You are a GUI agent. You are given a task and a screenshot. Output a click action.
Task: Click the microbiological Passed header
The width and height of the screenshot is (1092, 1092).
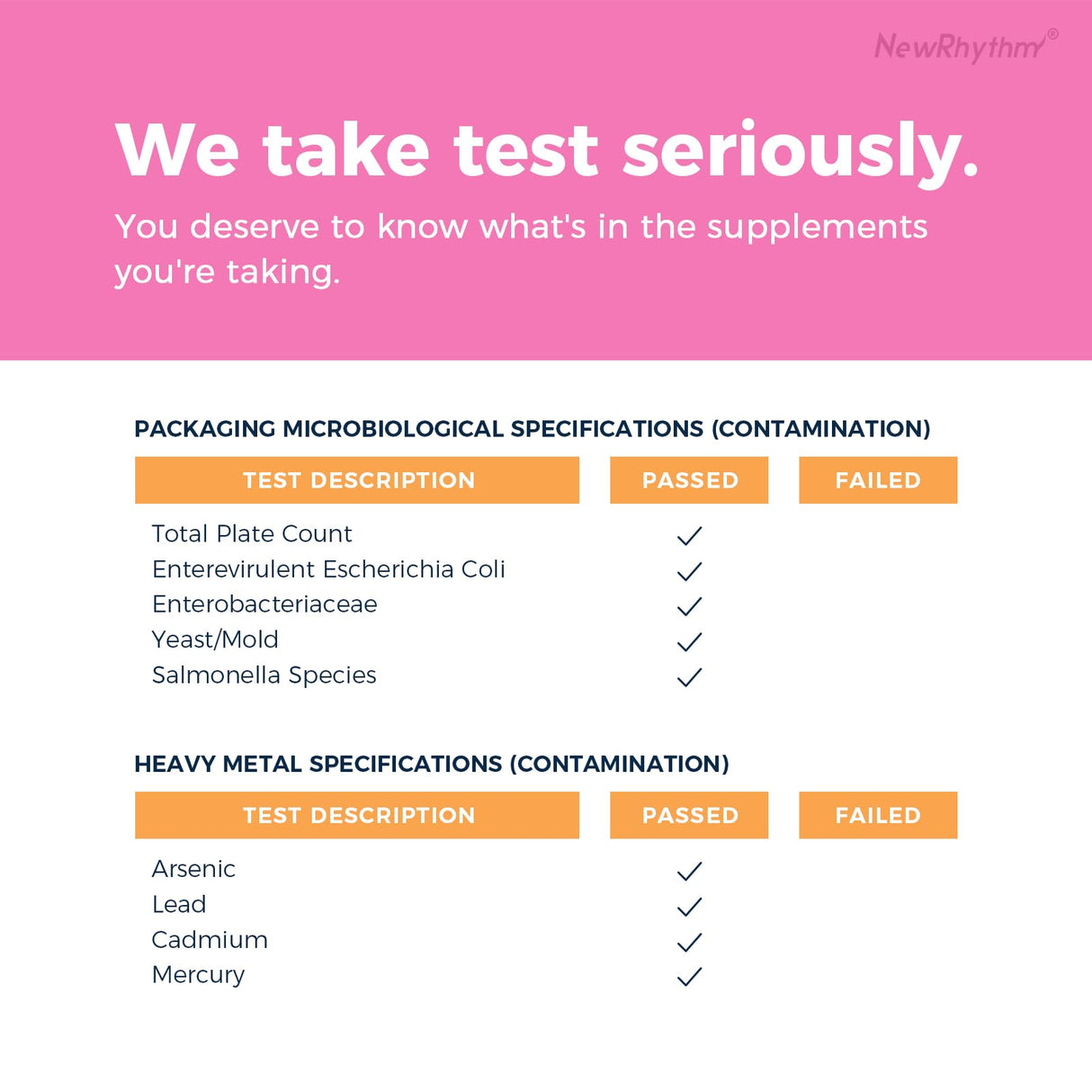tap(689, 480)
